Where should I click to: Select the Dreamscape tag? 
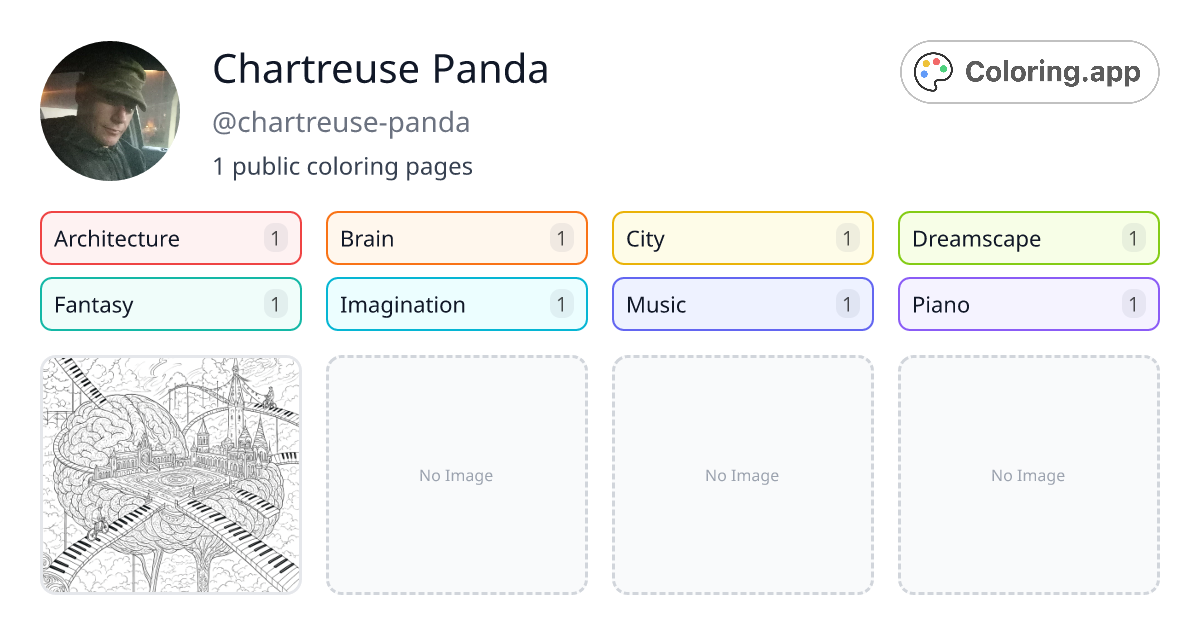coord(1028,238)
